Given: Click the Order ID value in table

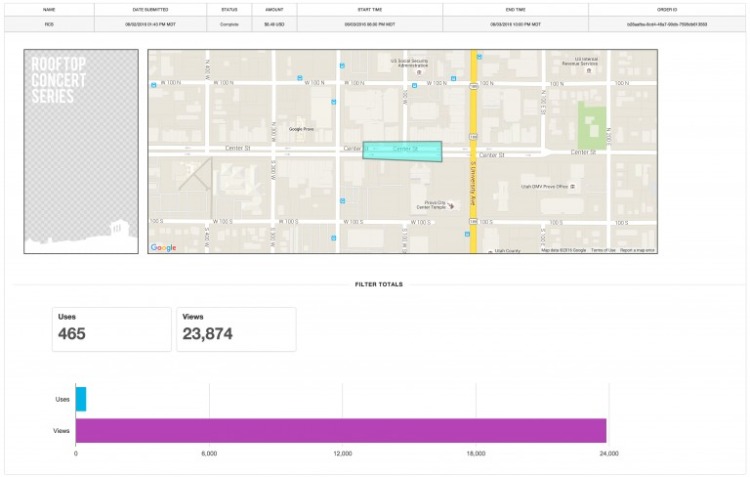Looking at the screenshot, I should pos(667,22).
